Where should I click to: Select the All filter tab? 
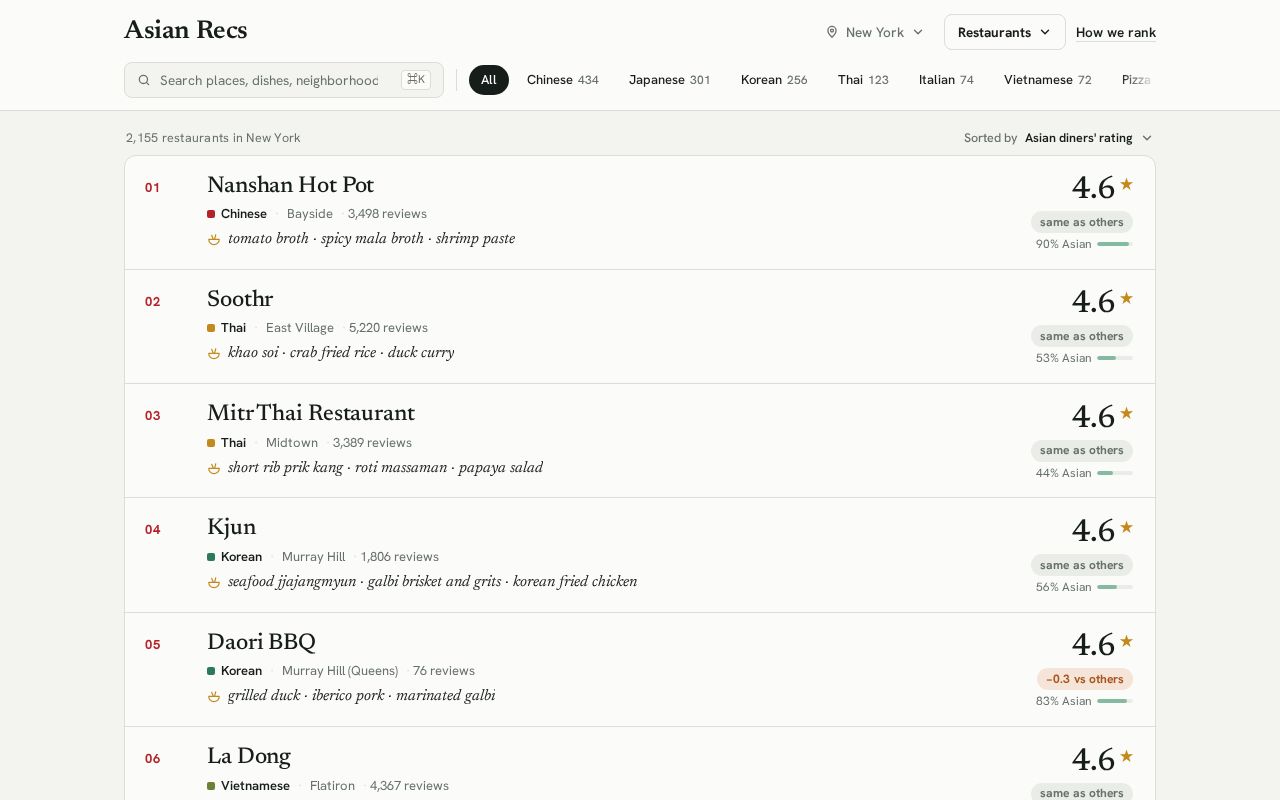pyautogui.click(x=489, y=80)
